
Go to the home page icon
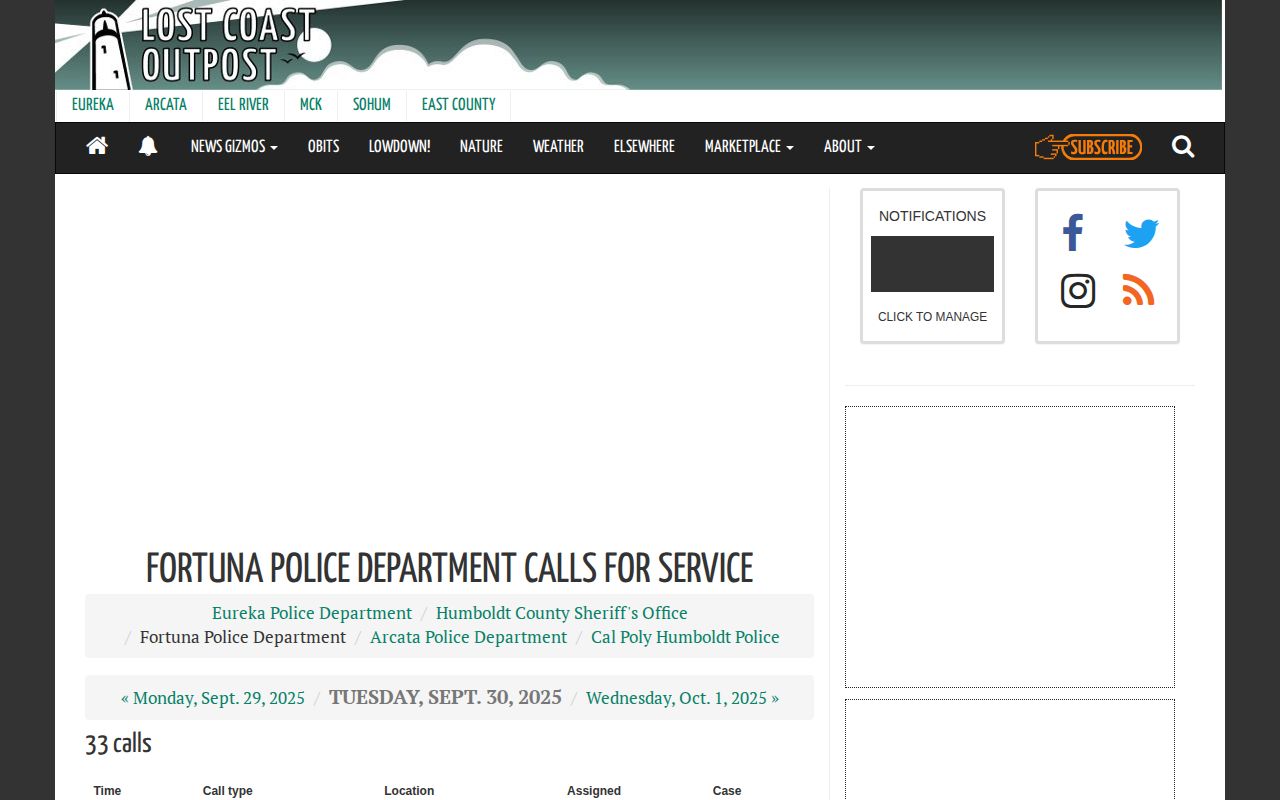pyautogui.click(x=97, y=146)
